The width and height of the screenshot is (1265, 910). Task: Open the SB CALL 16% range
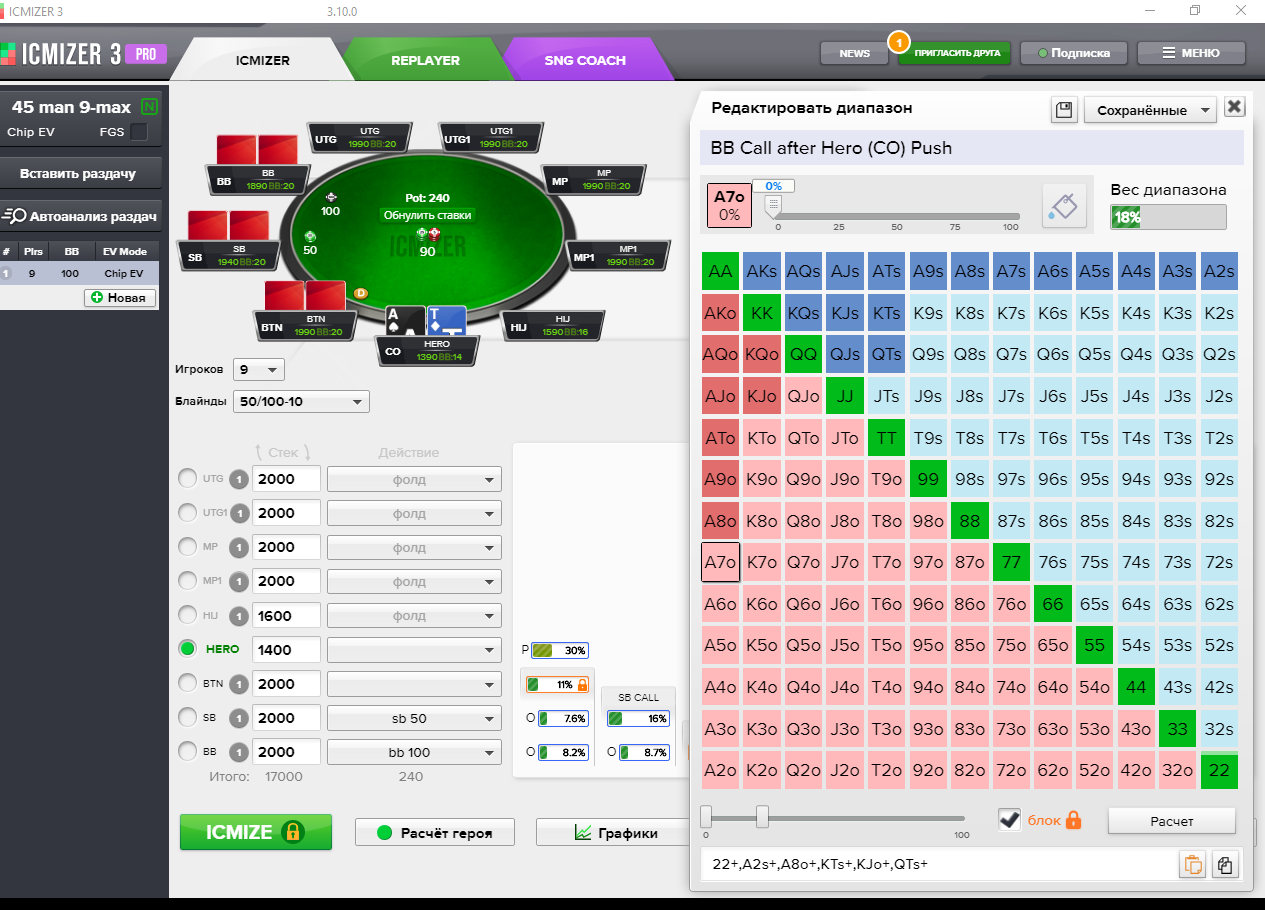(638, 718)
